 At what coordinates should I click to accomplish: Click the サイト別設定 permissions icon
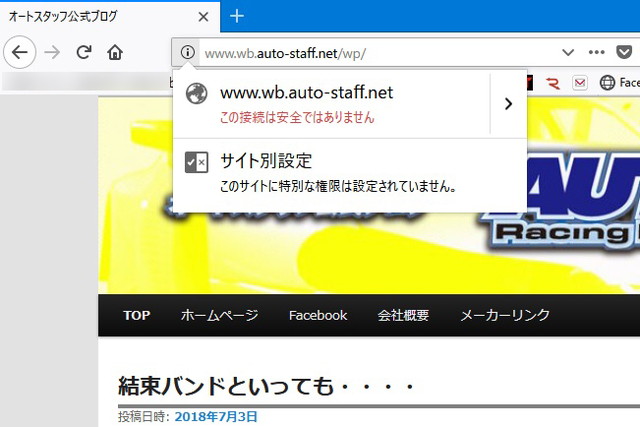(x=196, y=162)
